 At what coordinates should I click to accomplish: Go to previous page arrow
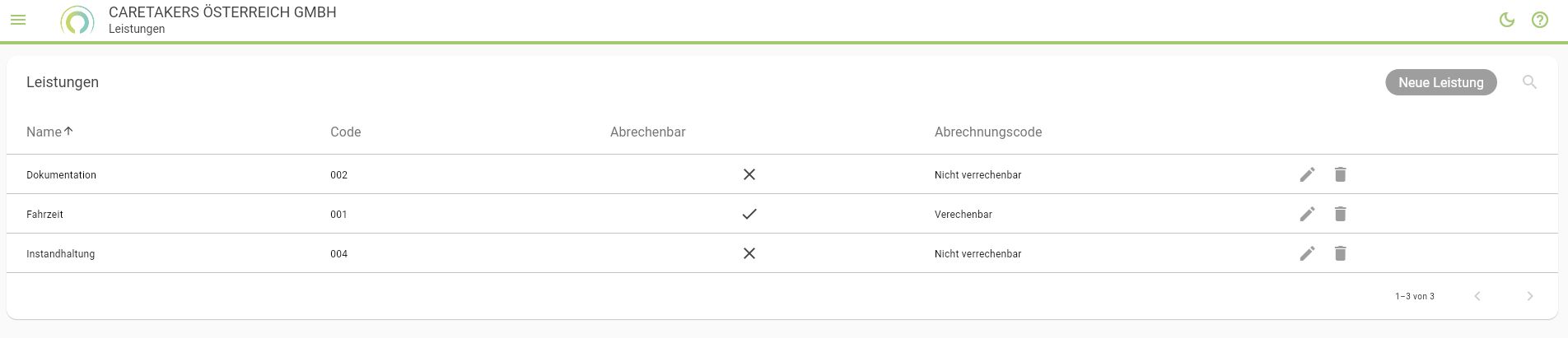click(x=1477, y=296)
